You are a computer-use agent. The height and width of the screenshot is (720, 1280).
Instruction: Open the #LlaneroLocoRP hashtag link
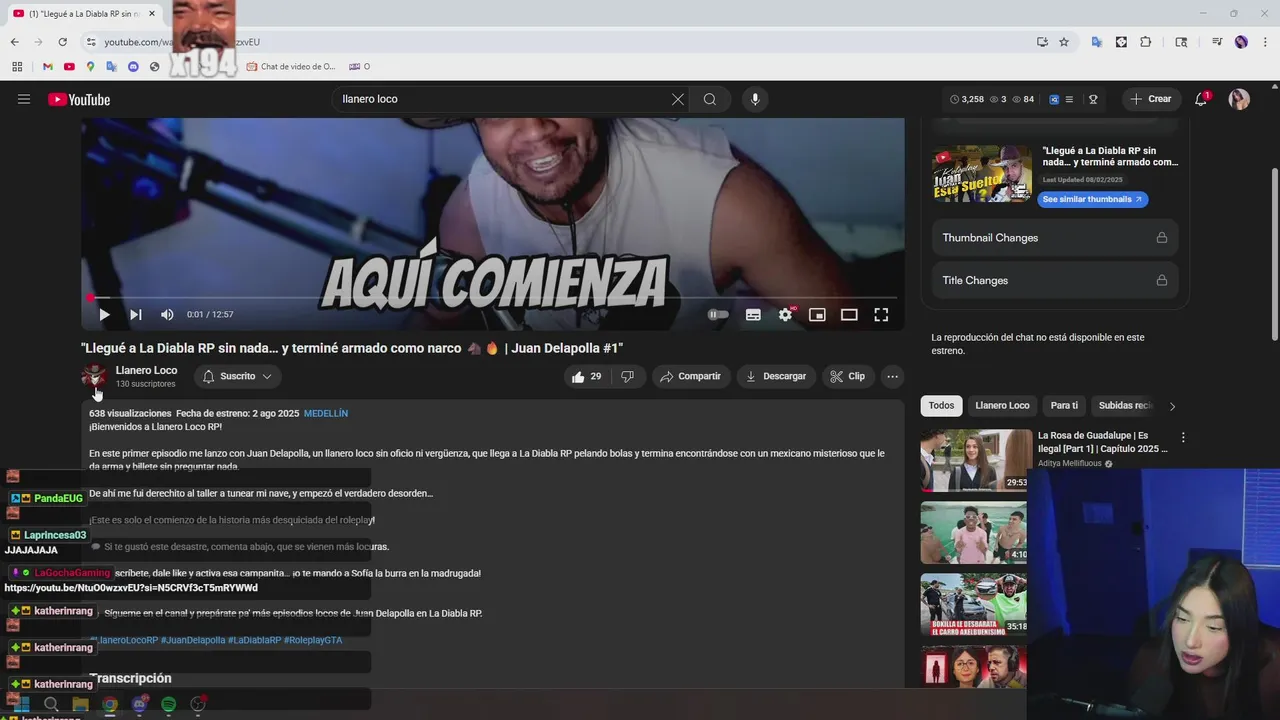click(124, 640)
